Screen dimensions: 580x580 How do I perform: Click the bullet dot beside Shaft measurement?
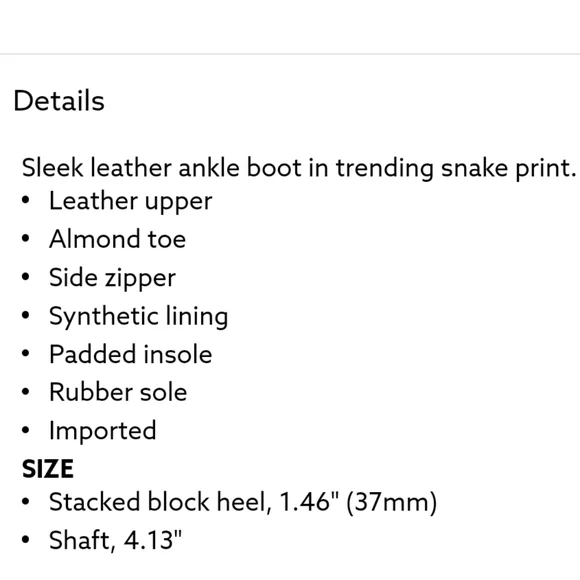pos(26,540)
